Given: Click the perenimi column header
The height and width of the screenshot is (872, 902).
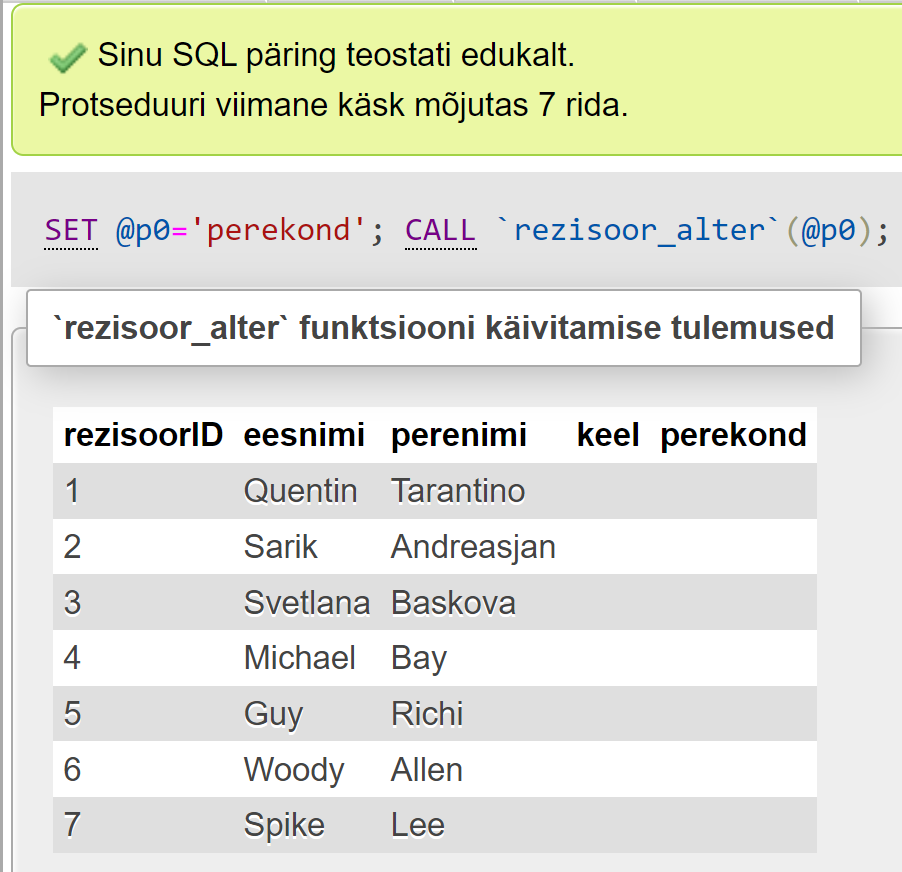Looking at the screenshot, I should coord(458,435).
